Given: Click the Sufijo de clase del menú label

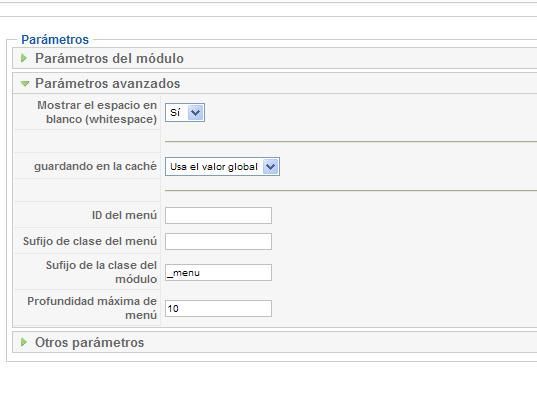Looking at the screenshot, I should tap(90, 241).
